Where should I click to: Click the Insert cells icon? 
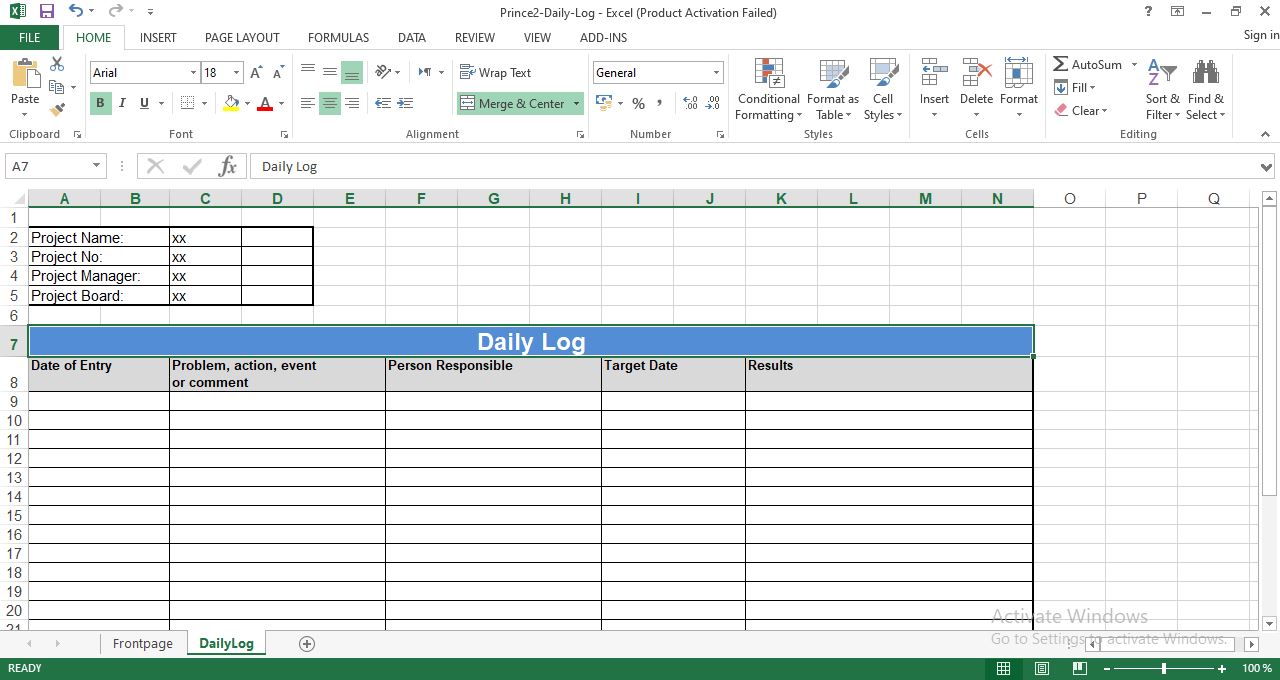point(934,73)
